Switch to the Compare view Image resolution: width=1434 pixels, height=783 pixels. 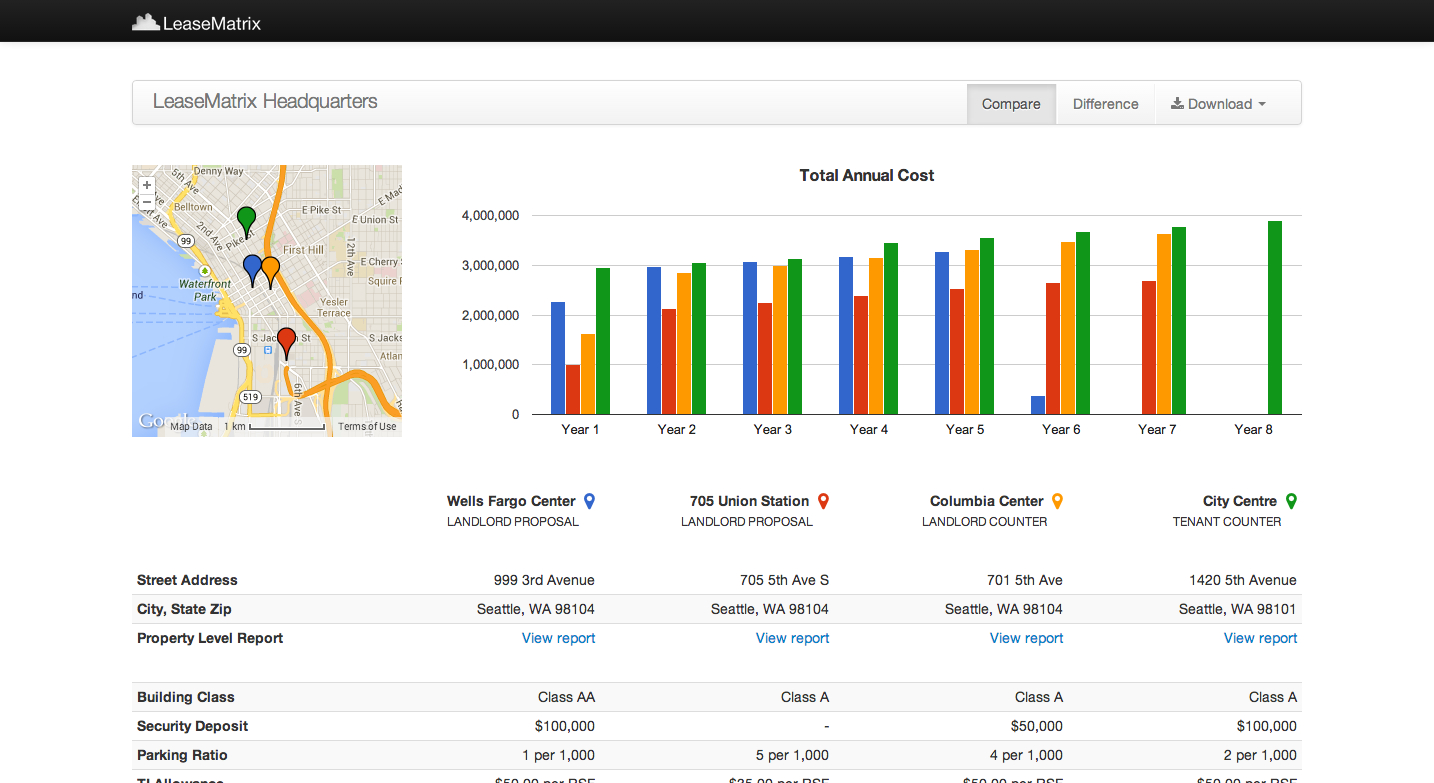tap(1011, 104)
